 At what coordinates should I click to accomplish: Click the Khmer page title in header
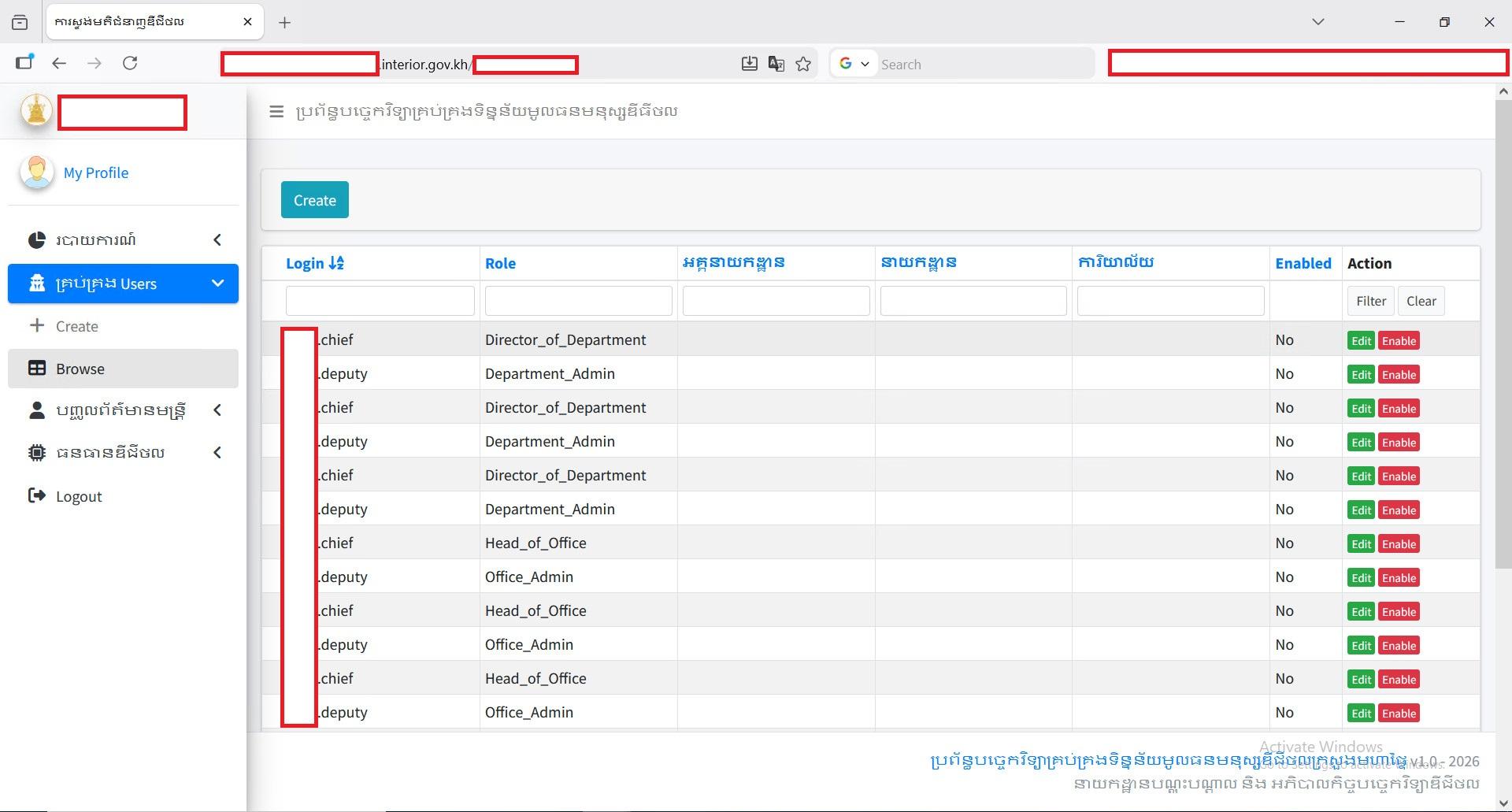[x=487, y=111]
